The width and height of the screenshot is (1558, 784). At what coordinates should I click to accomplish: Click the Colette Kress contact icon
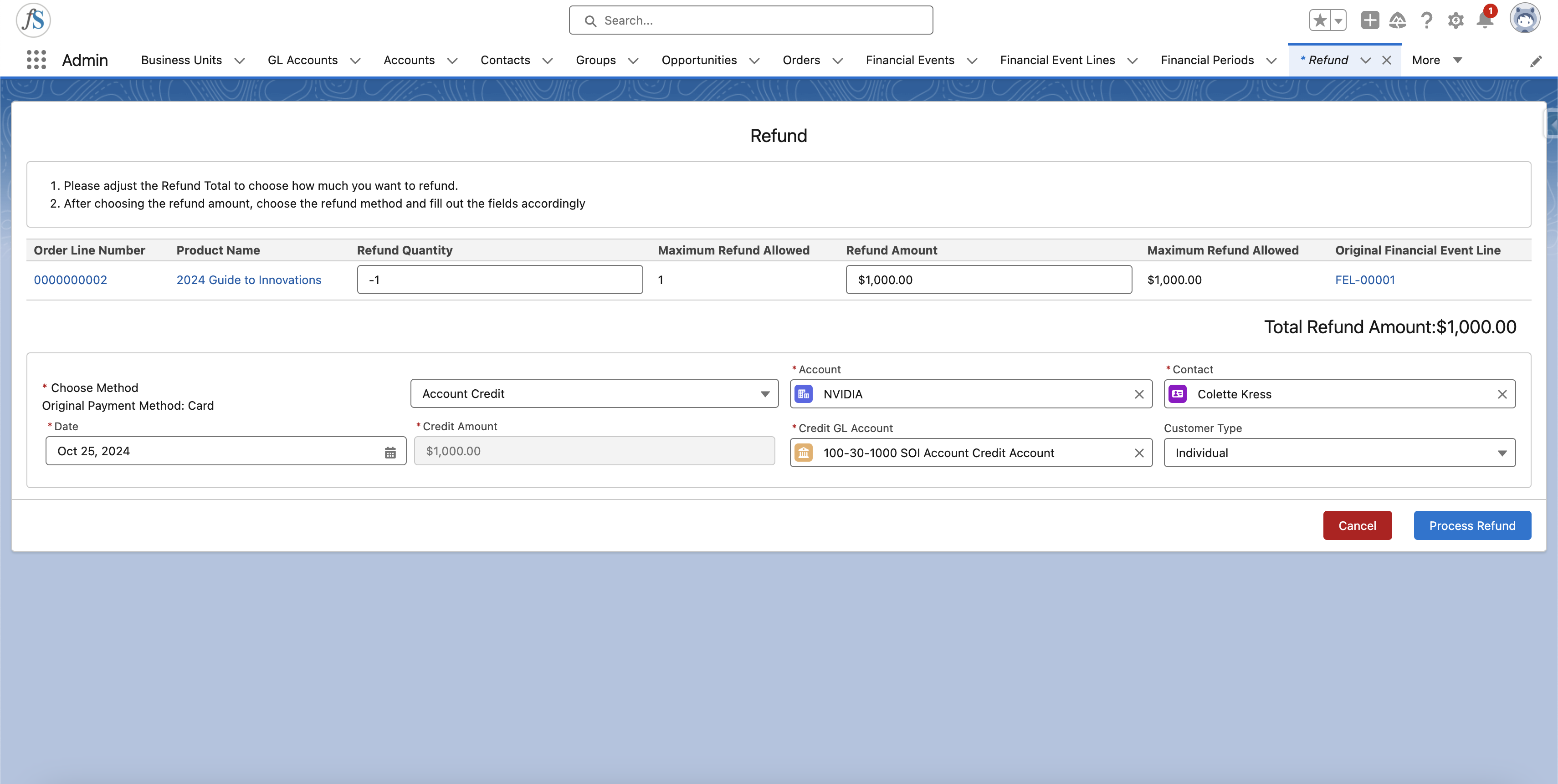click(1178, 394)
